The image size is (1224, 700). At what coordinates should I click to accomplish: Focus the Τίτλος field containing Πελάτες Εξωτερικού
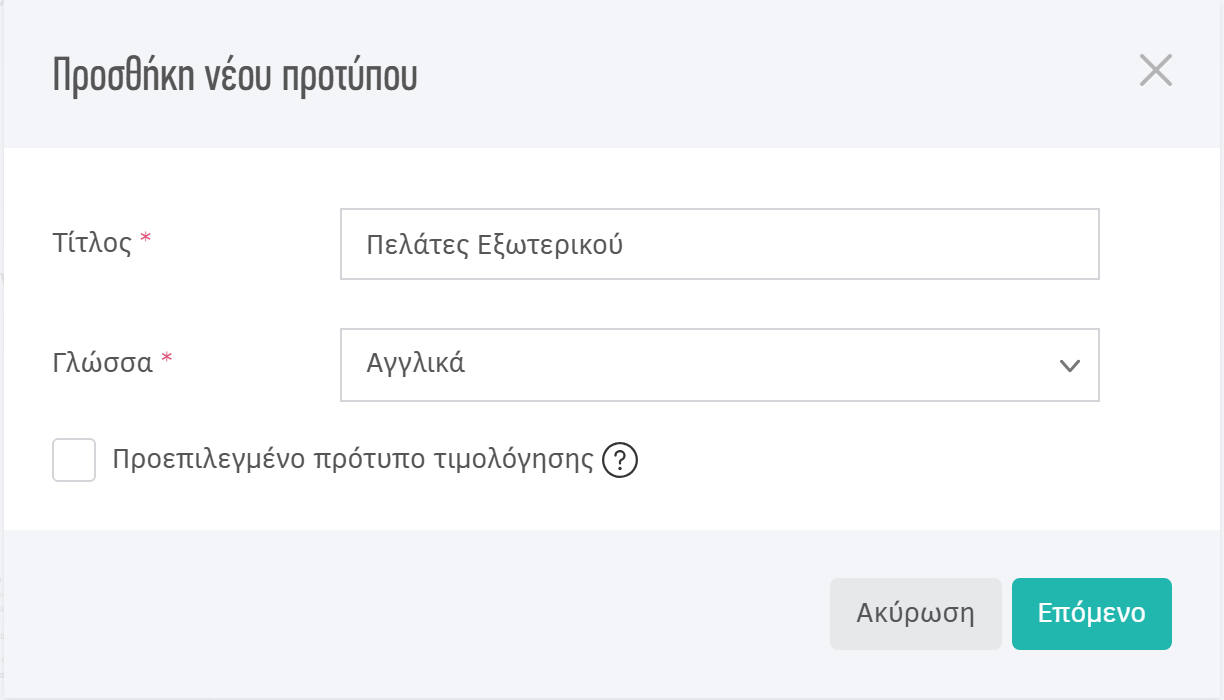(719, 244)
